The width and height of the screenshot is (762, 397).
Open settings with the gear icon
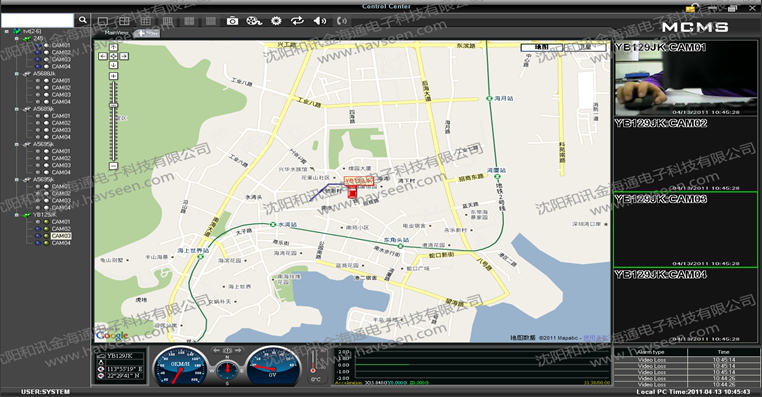pyautogui.click(x=276, y=21)
